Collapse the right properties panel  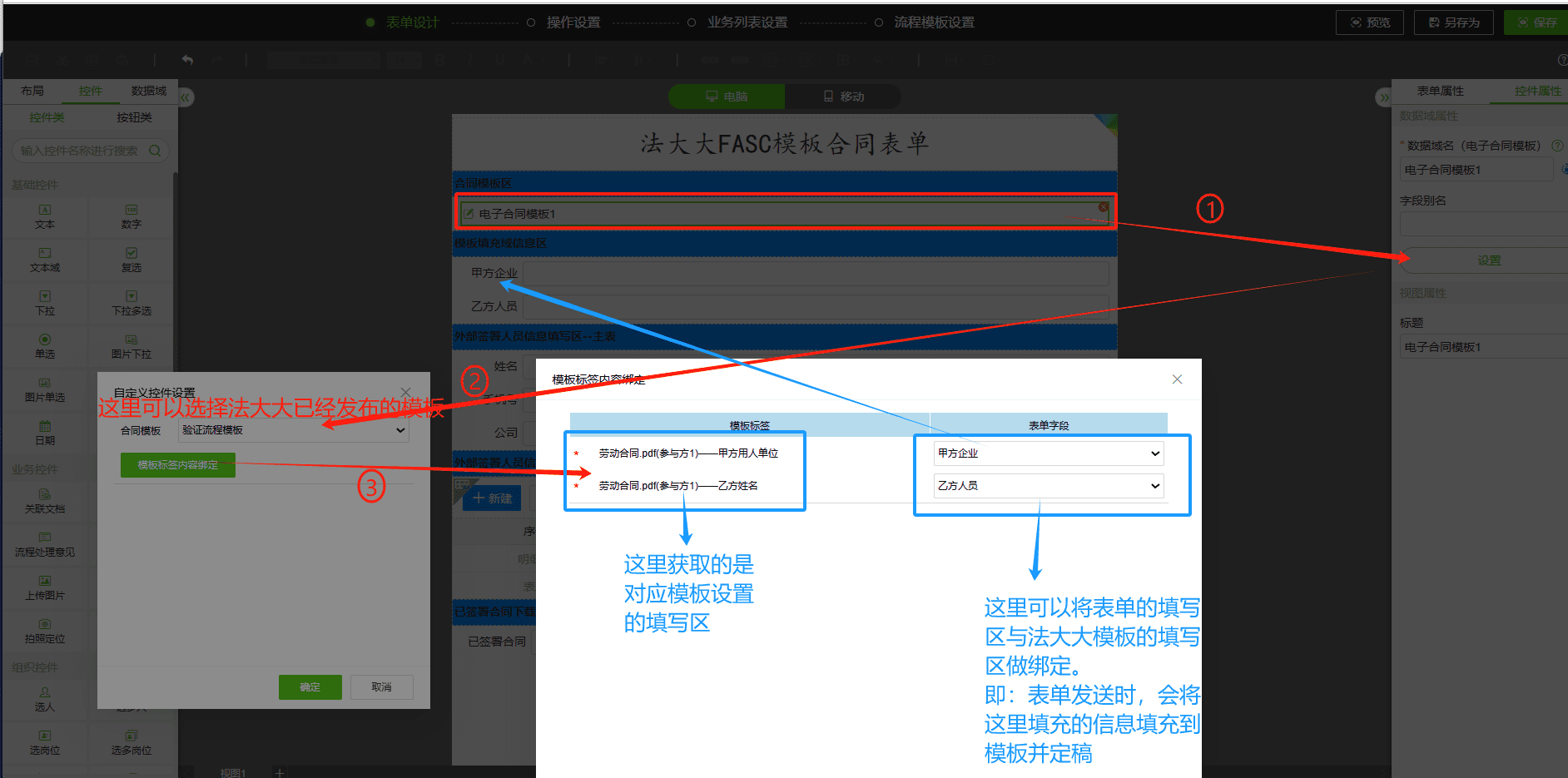point(1383,97)
